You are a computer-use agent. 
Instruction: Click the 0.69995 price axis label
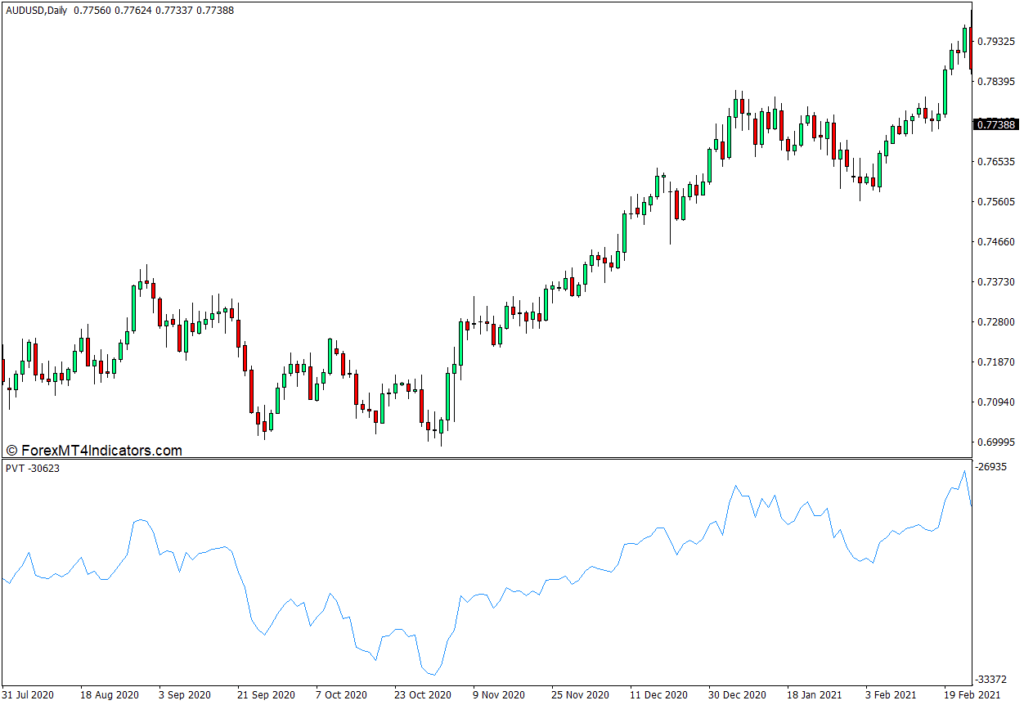[995, 442]
